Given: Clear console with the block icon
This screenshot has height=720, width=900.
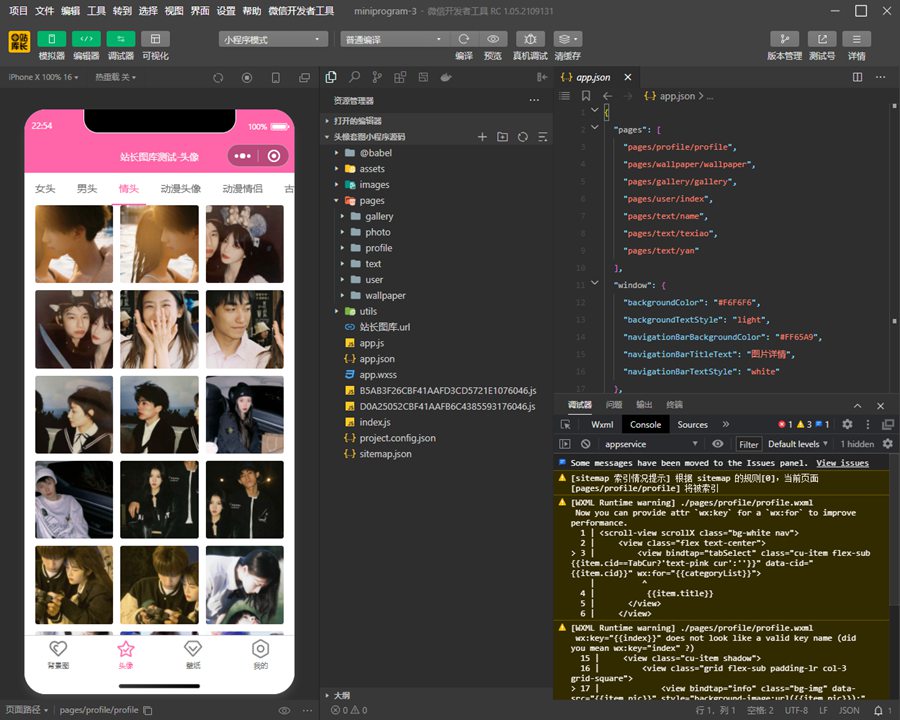Looking at the screenshot, I should pyautogui.click(x=585, y=444).
